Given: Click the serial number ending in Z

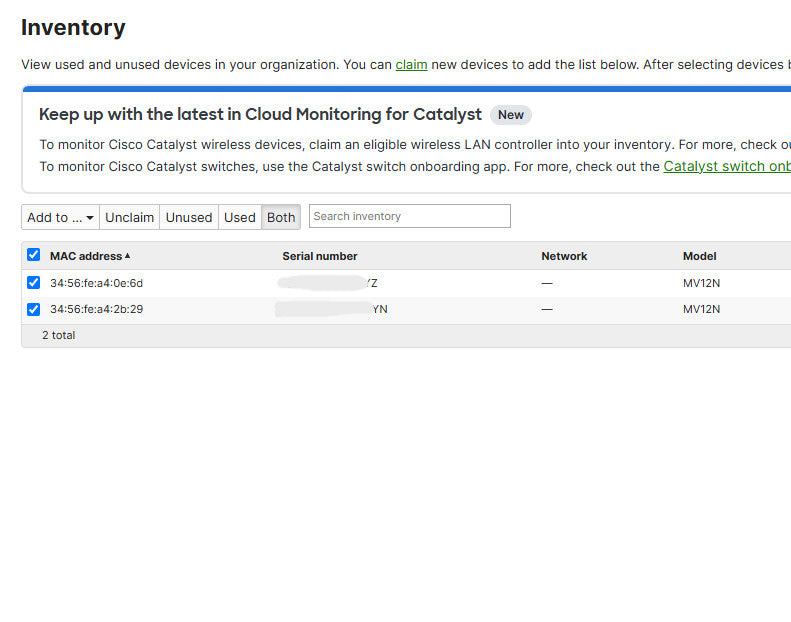Looking at the screenshot, I should 327,283.
